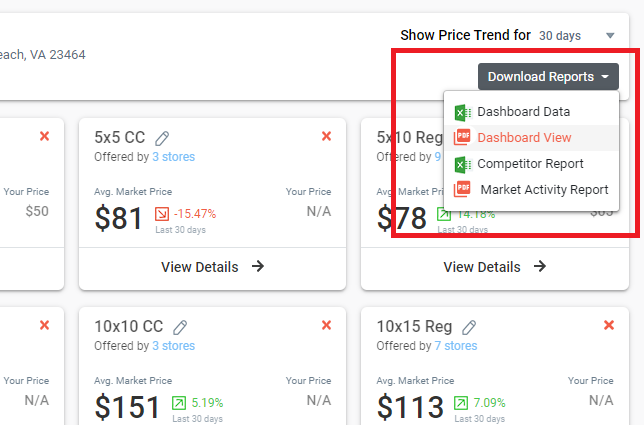The width and height of the screenshot is (644, 426).
Task: Click the 10x10 CC card title
Action: click(129, 327)
